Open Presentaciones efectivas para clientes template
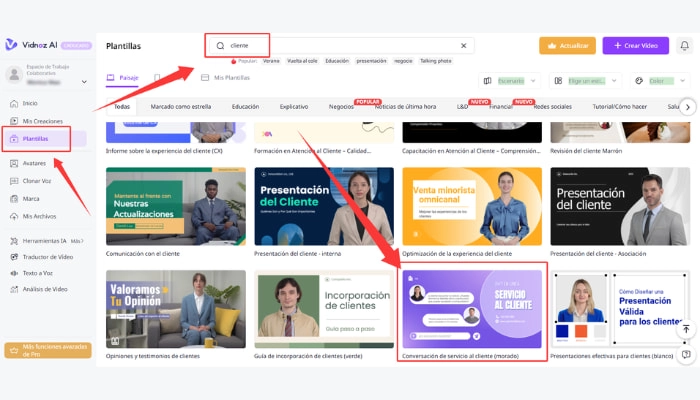Screen dimensions: 700x400 point(620,309)
